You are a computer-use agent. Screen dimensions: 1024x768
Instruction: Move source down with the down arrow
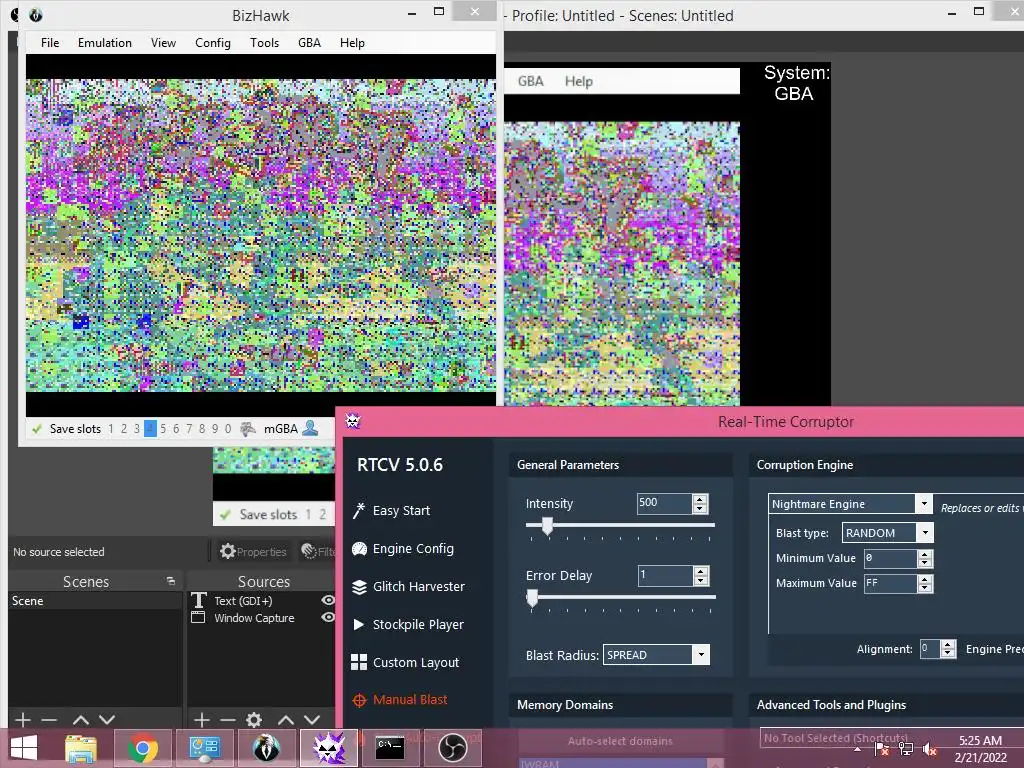click(x=312, y=720)
